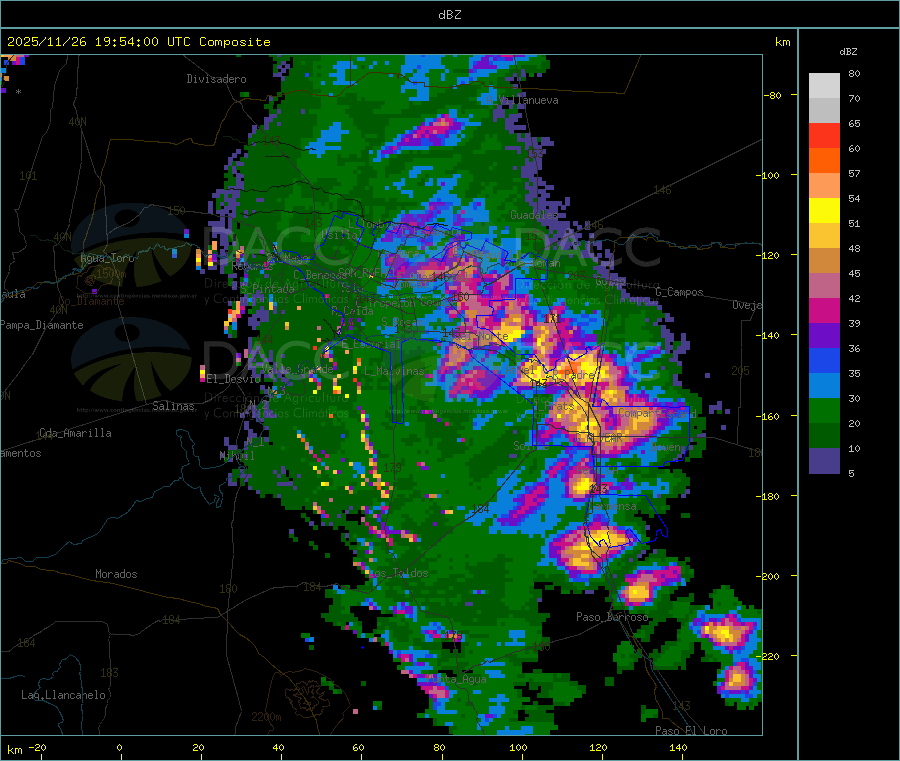Click the Pampa_Diamante map label

41,325
